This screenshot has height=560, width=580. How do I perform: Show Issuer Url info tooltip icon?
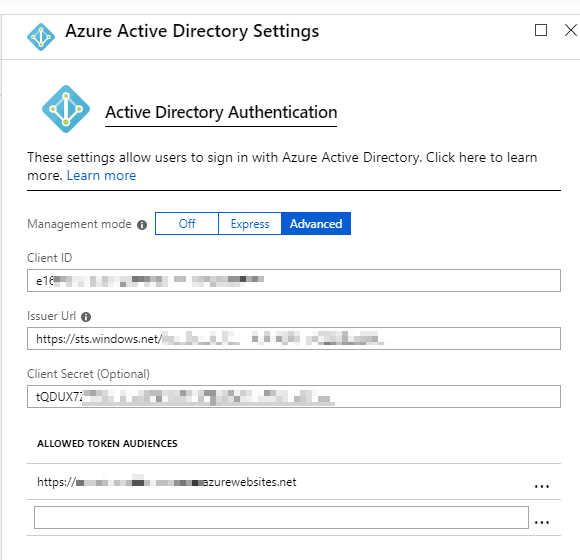click(x=86, y=317)
